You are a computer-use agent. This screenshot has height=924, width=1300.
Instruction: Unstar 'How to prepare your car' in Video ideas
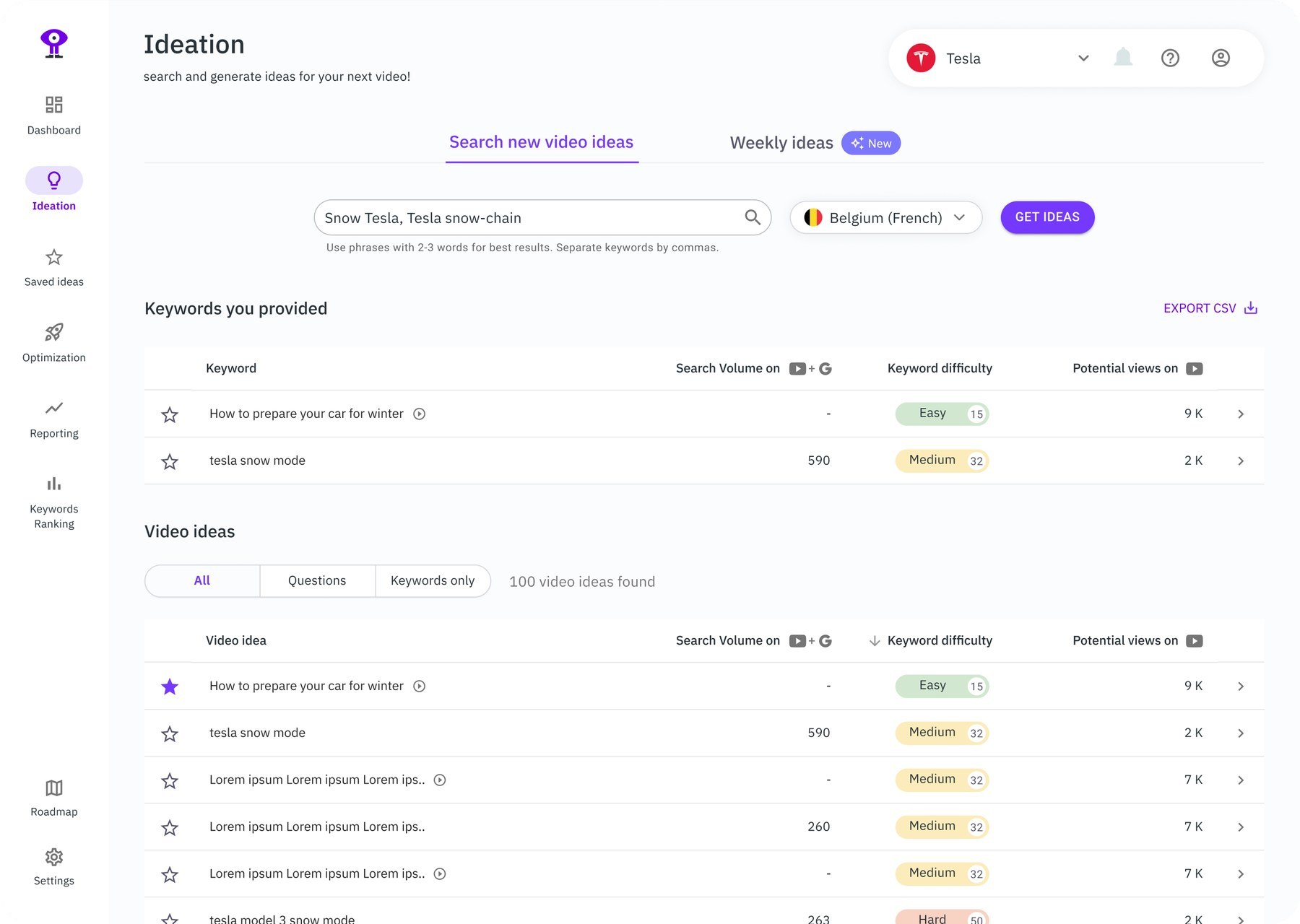tap(170, 687)
